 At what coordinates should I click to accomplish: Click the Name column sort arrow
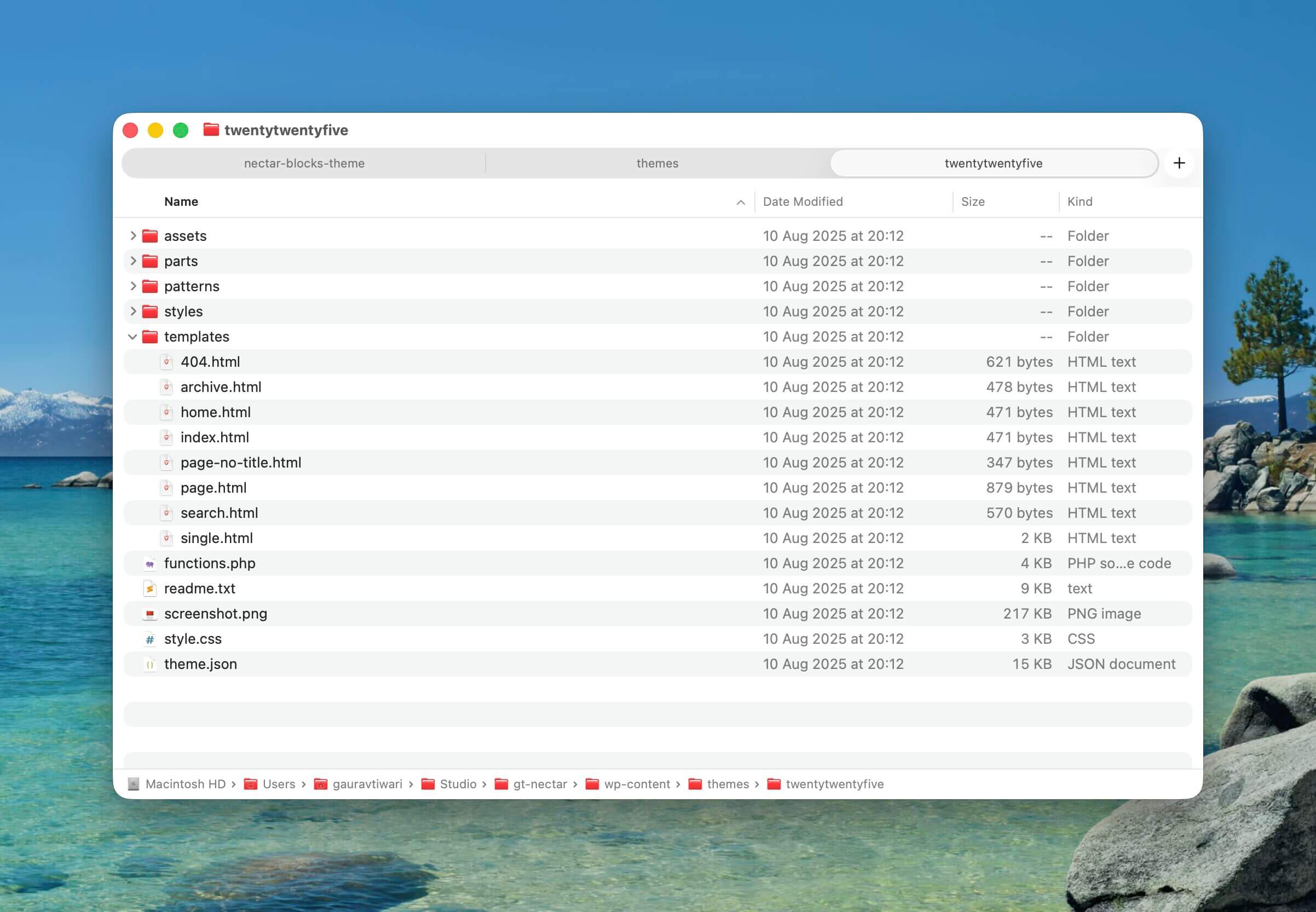[x=741, y=203]
